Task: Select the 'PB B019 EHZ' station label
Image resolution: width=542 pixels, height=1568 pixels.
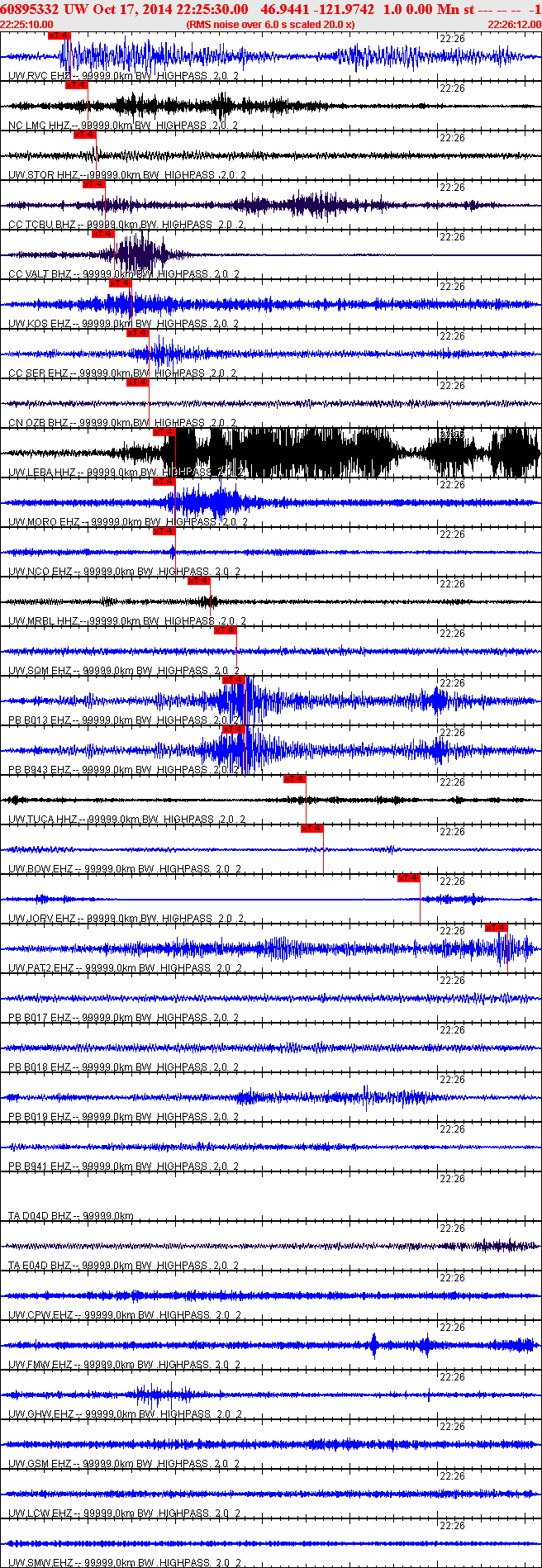Action: click(40, 1117)
